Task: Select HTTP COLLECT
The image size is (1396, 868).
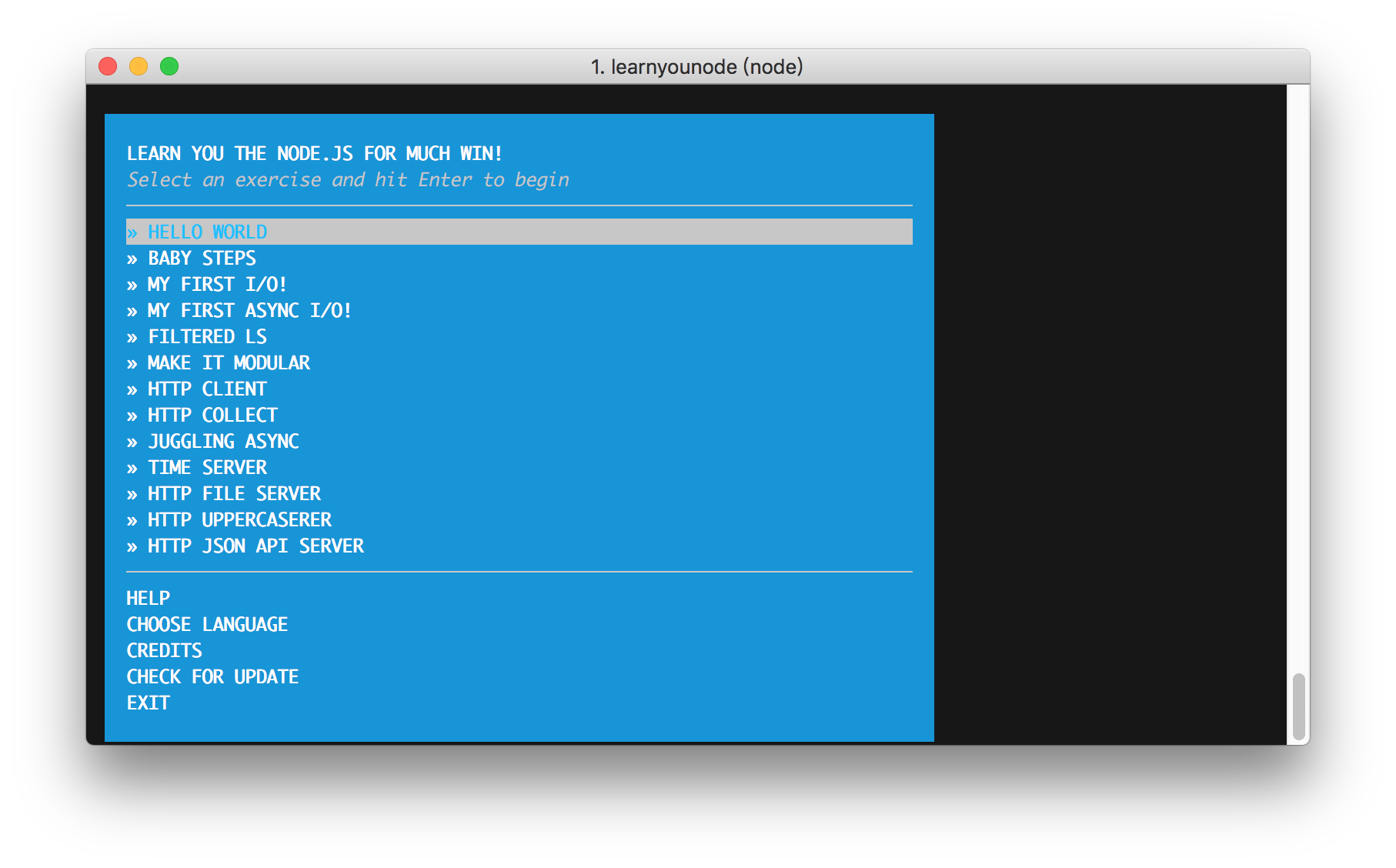Action: [212, 415]
